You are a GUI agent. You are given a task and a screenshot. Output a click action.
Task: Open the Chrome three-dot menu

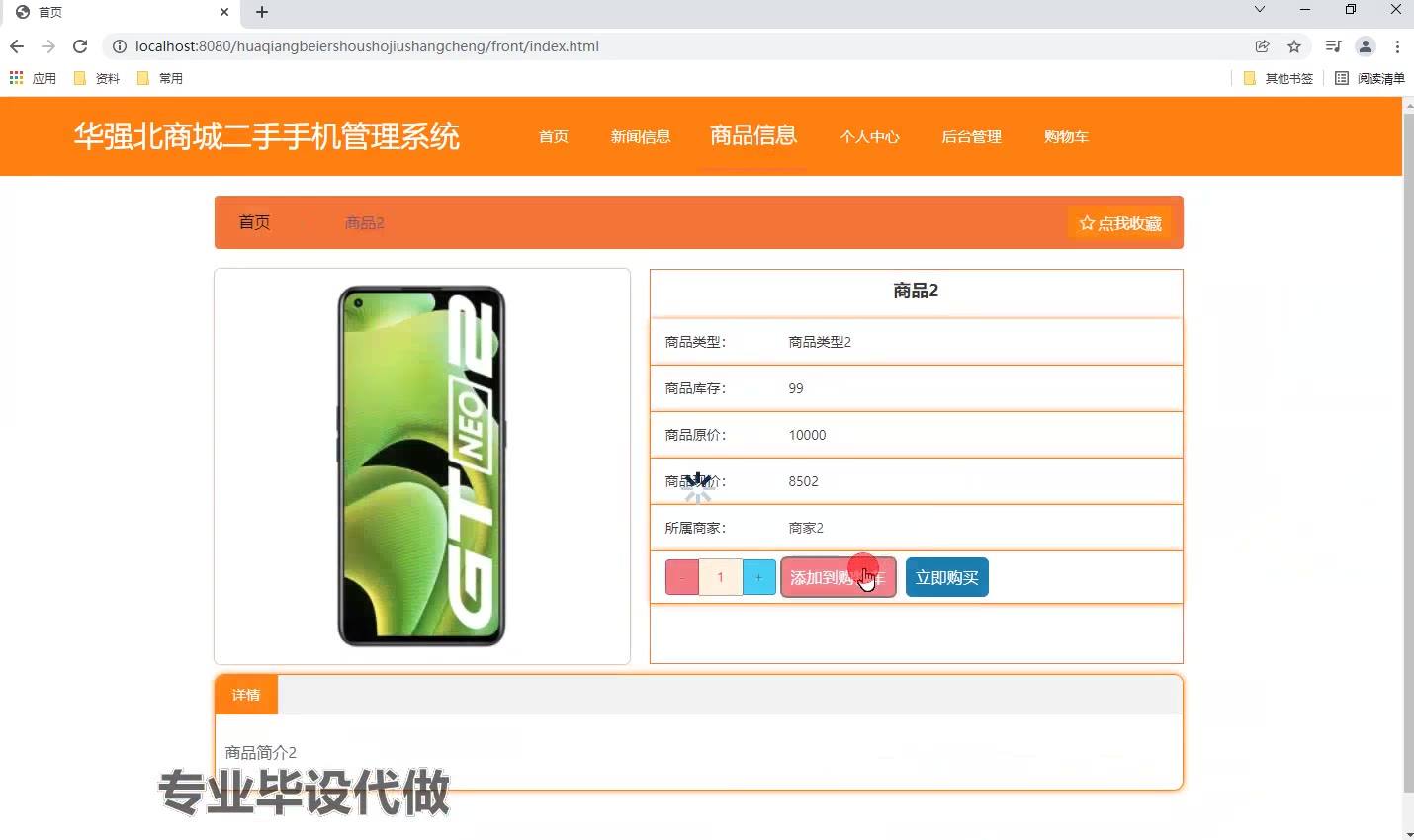pos(1397,46)
